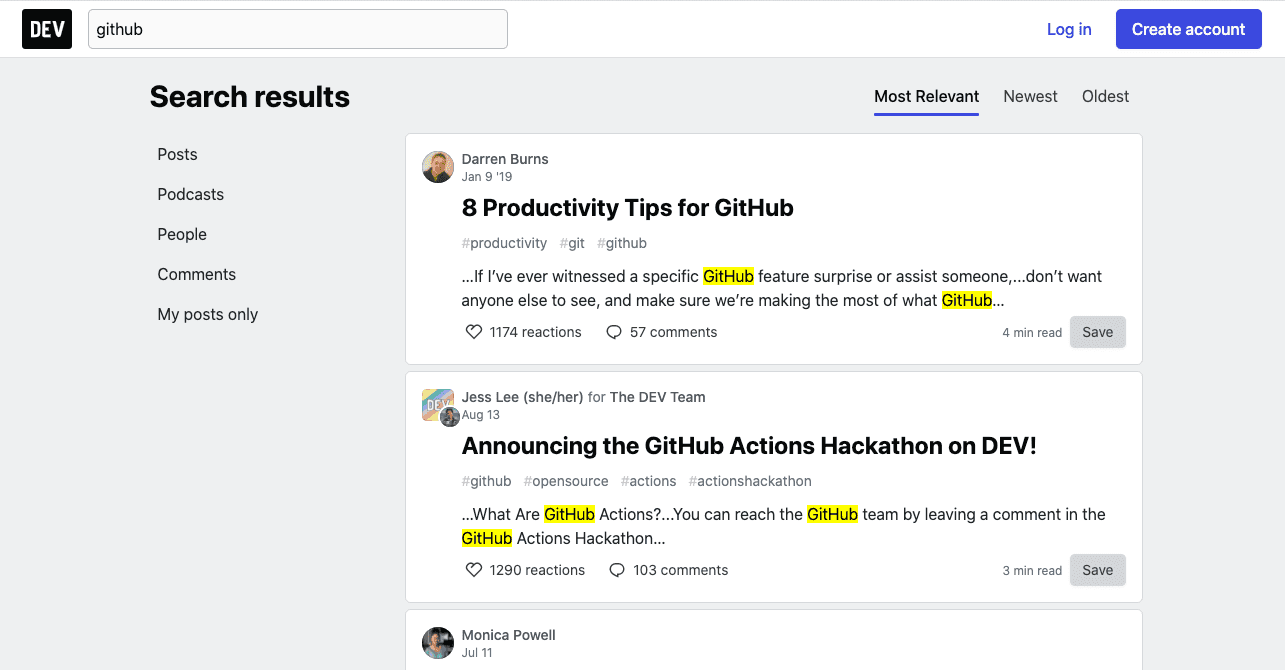Click comment bubble icon with 103 comments
Viewport: 1285px width, 670px height.
coord(617,570)
